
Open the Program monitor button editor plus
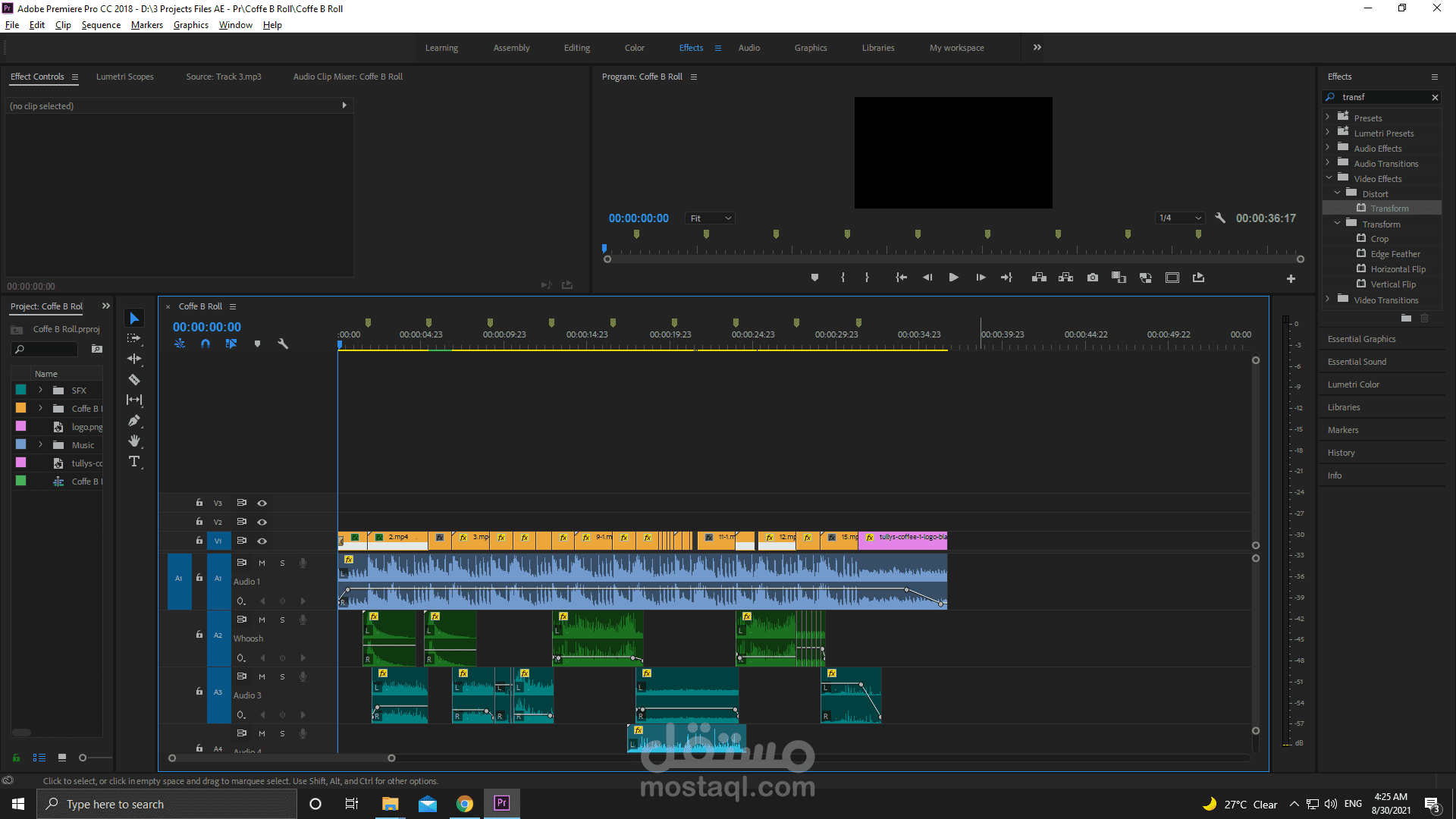1291,279
